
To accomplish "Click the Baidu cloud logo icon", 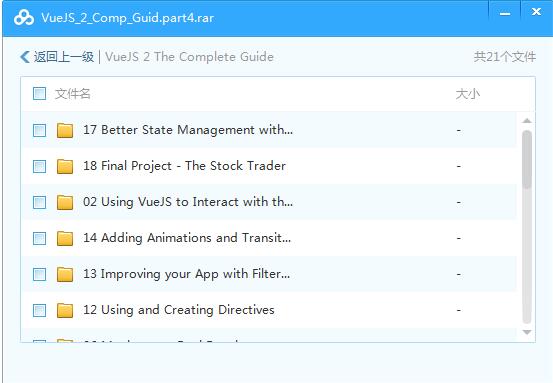I will click(x=24, y=18).
